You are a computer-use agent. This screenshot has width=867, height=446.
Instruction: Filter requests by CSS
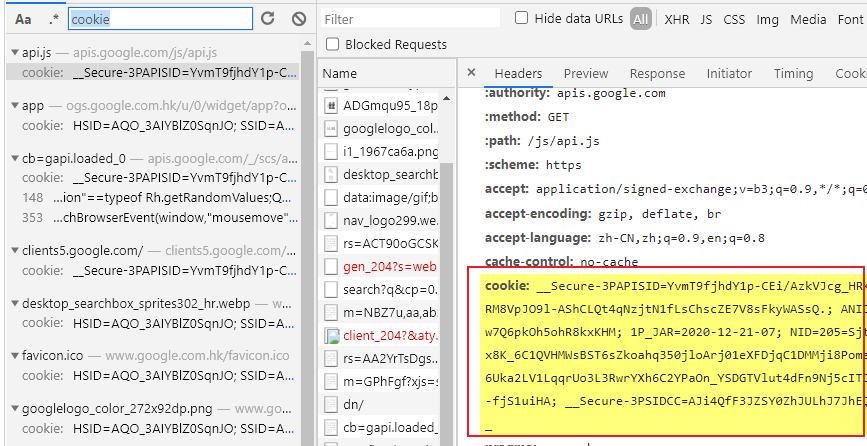734,19
